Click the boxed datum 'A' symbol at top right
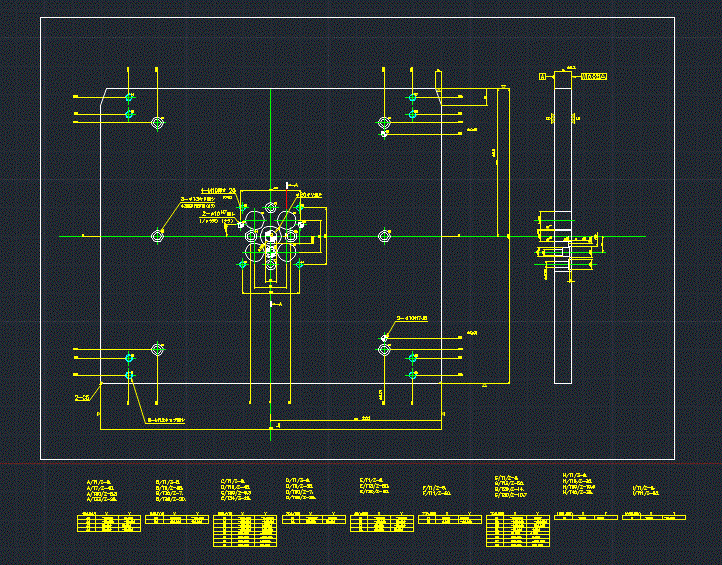Viewport: 722px width, 565px height. pyautogui.click(x=543, y=76)
